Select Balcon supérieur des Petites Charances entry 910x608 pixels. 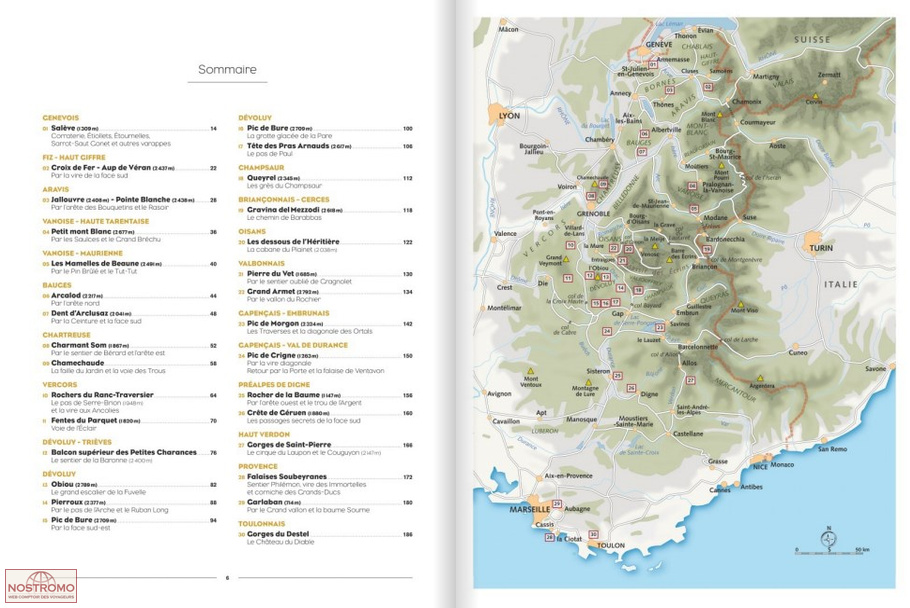click(x=129, y=456)
